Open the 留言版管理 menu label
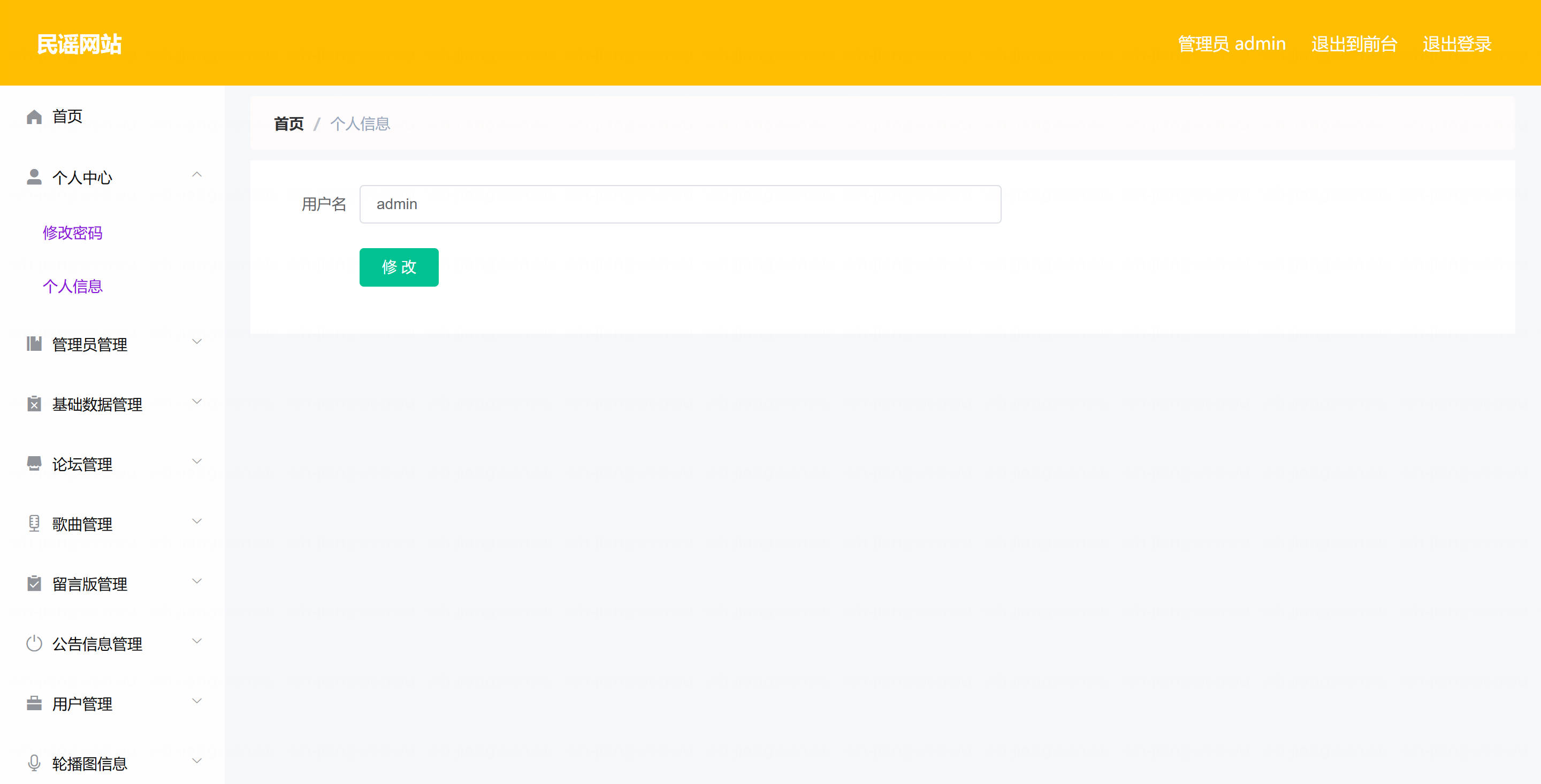The image size is (1541, 784). point(90,583)
